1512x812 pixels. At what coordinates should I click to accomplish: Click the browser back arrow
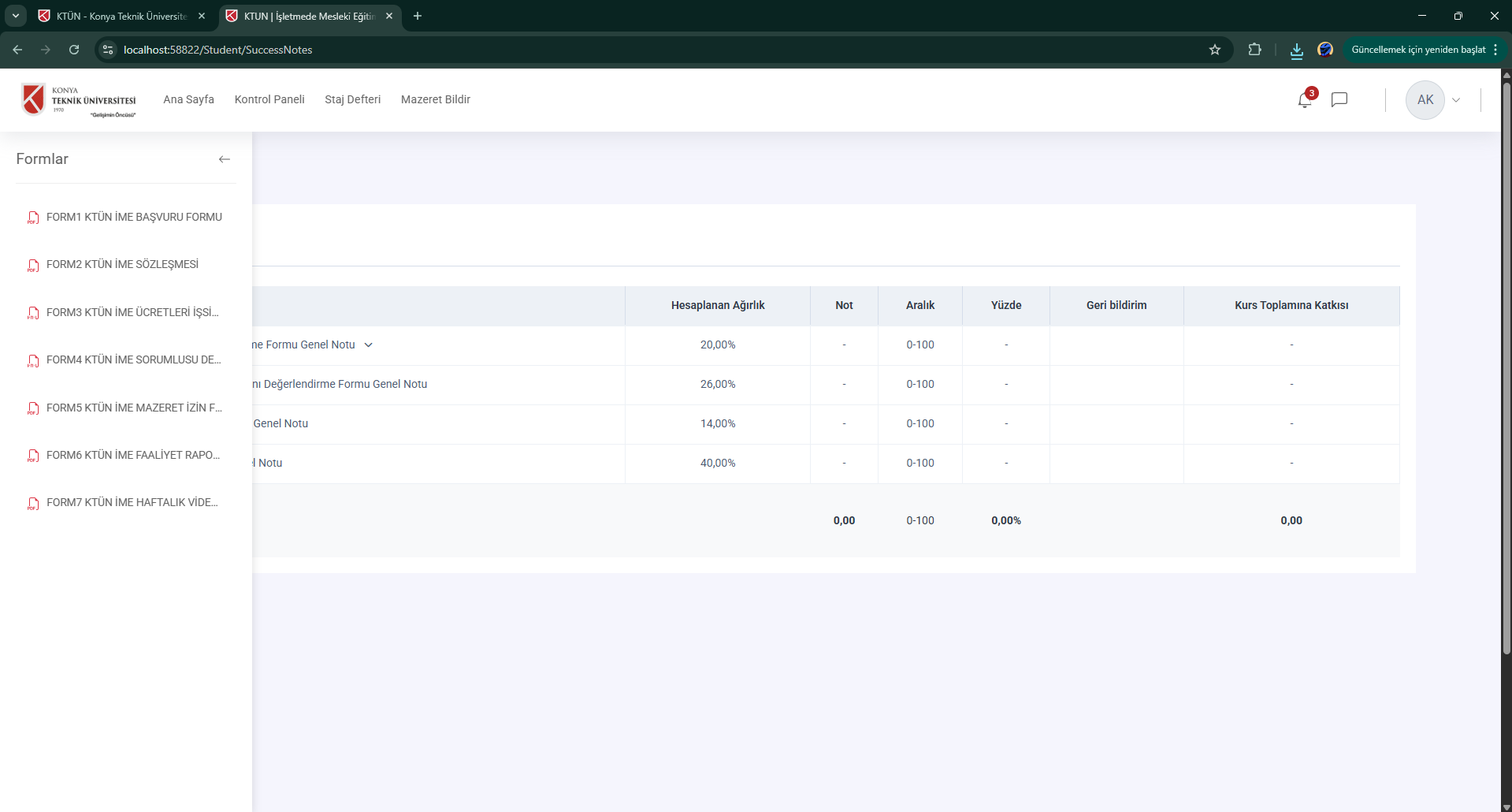[17, 50]
